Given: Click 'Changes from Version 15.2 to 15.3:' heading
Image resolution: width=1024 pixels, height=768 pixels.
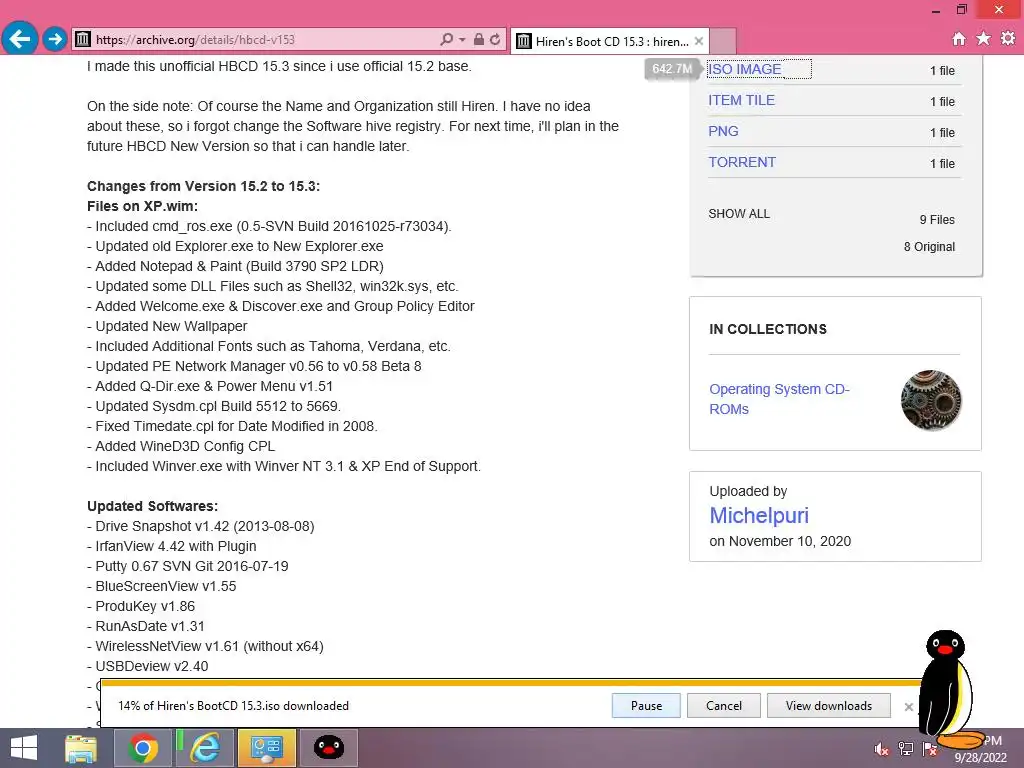Looking at the screenshot, I should 204,186.
